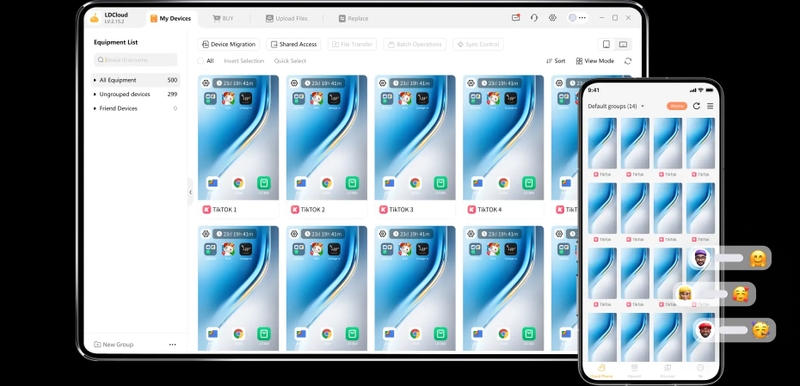Screen dimensions: 800x386
Task: Click the 299 count beside Ungrouped devices
Action: point(172,94)
